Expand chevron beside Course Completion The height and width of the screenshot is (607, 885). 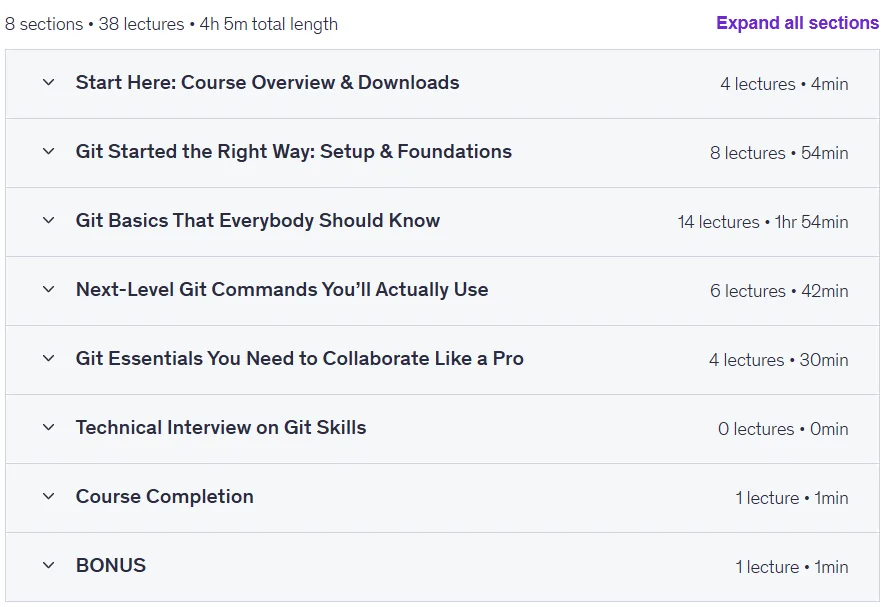pos(49,496)
